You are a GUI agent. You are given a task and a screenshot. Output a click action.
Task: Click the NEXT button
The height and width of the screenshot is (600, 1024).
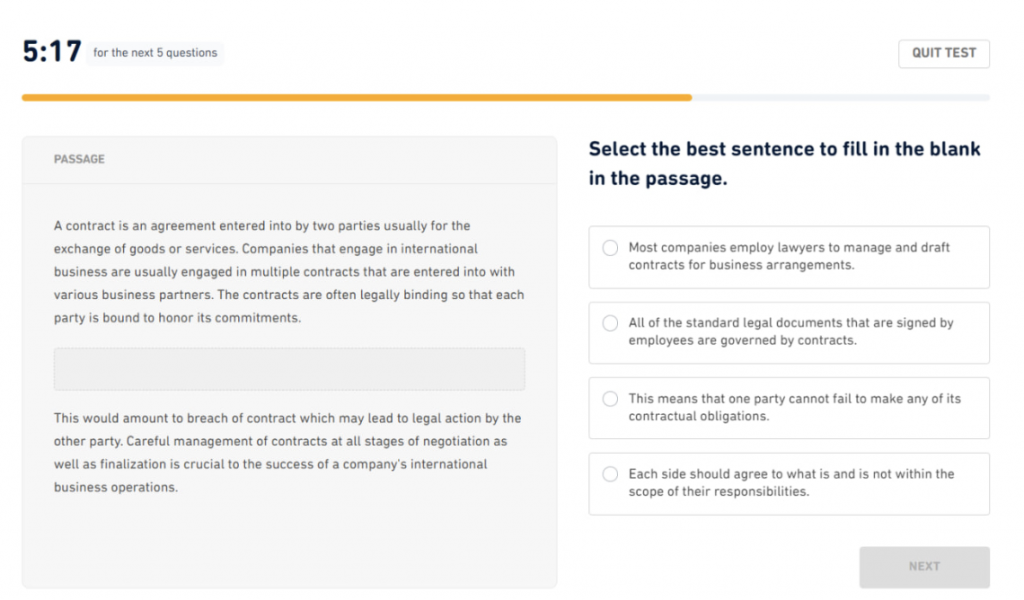tap(924, 567)
